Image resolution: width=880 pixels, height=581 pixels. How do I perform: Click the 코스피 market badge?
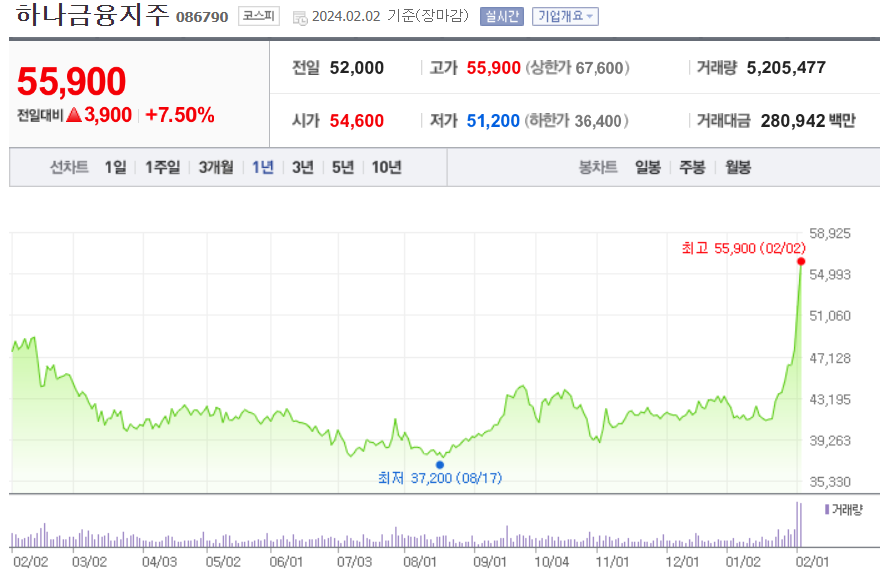[259, 16]
